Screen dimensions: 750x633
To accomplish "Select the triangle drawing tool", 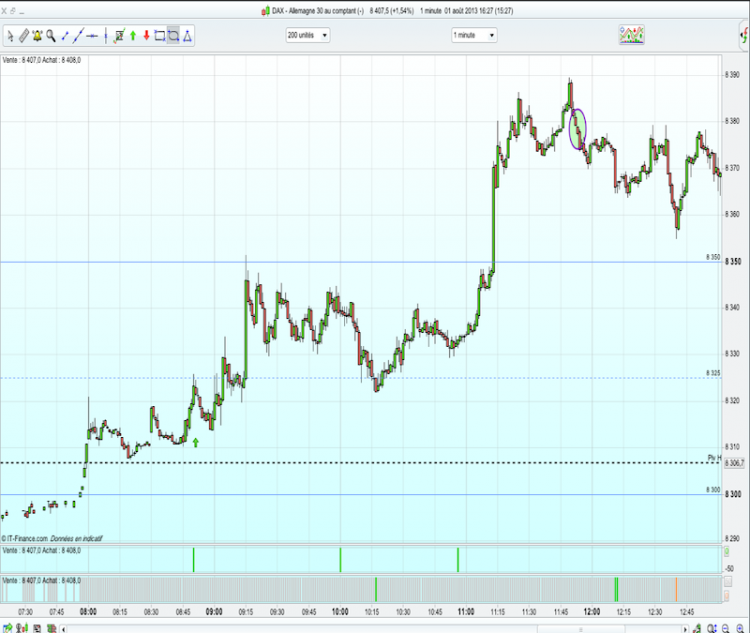I will [187, 35].
